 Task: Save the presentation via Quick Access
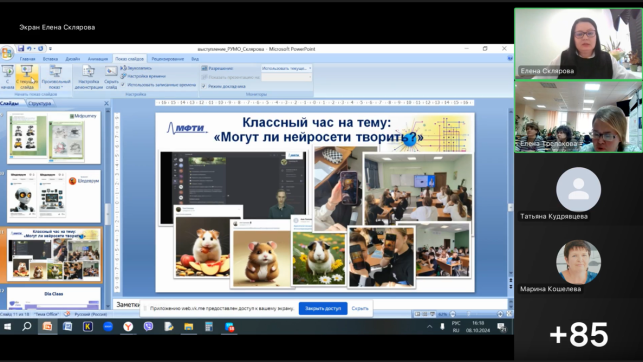pyautogui.click(x=21, y=49)
